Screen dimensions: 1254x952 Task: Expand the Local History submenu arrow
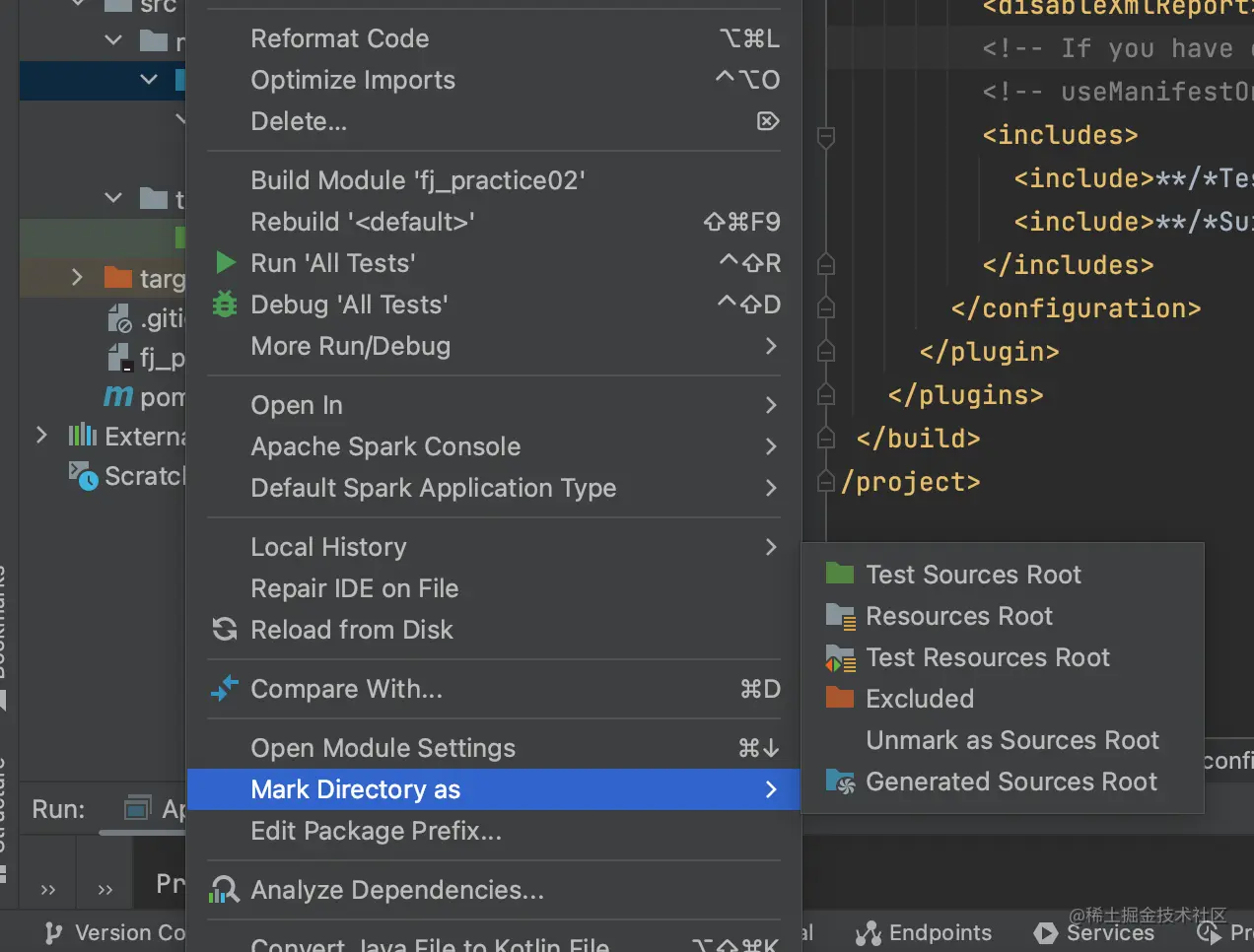coord(771,547)
